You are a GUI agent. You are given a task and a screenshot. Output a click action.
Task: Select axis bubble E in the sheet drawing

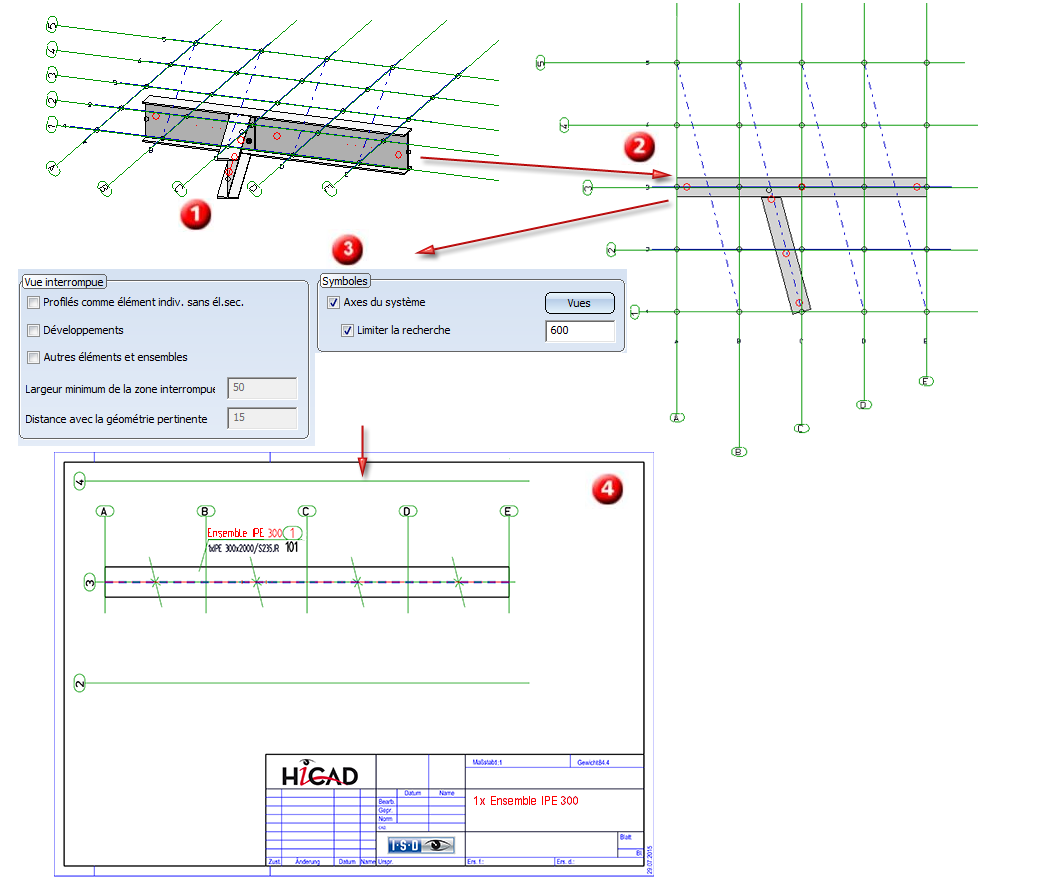[509, 512]
